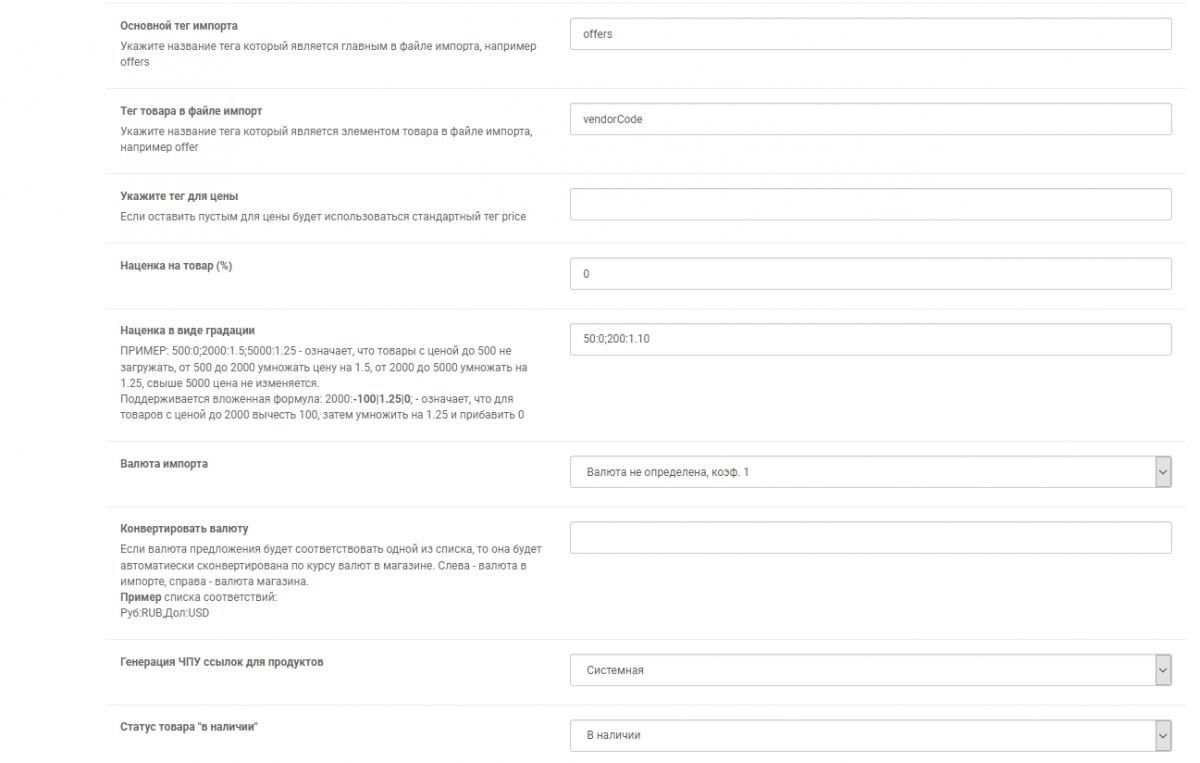Image resolution: width=1200 pixels, height=763 pixels.
Task: Click the 'Основной тег импорта' label
Action: click(179, 26)
